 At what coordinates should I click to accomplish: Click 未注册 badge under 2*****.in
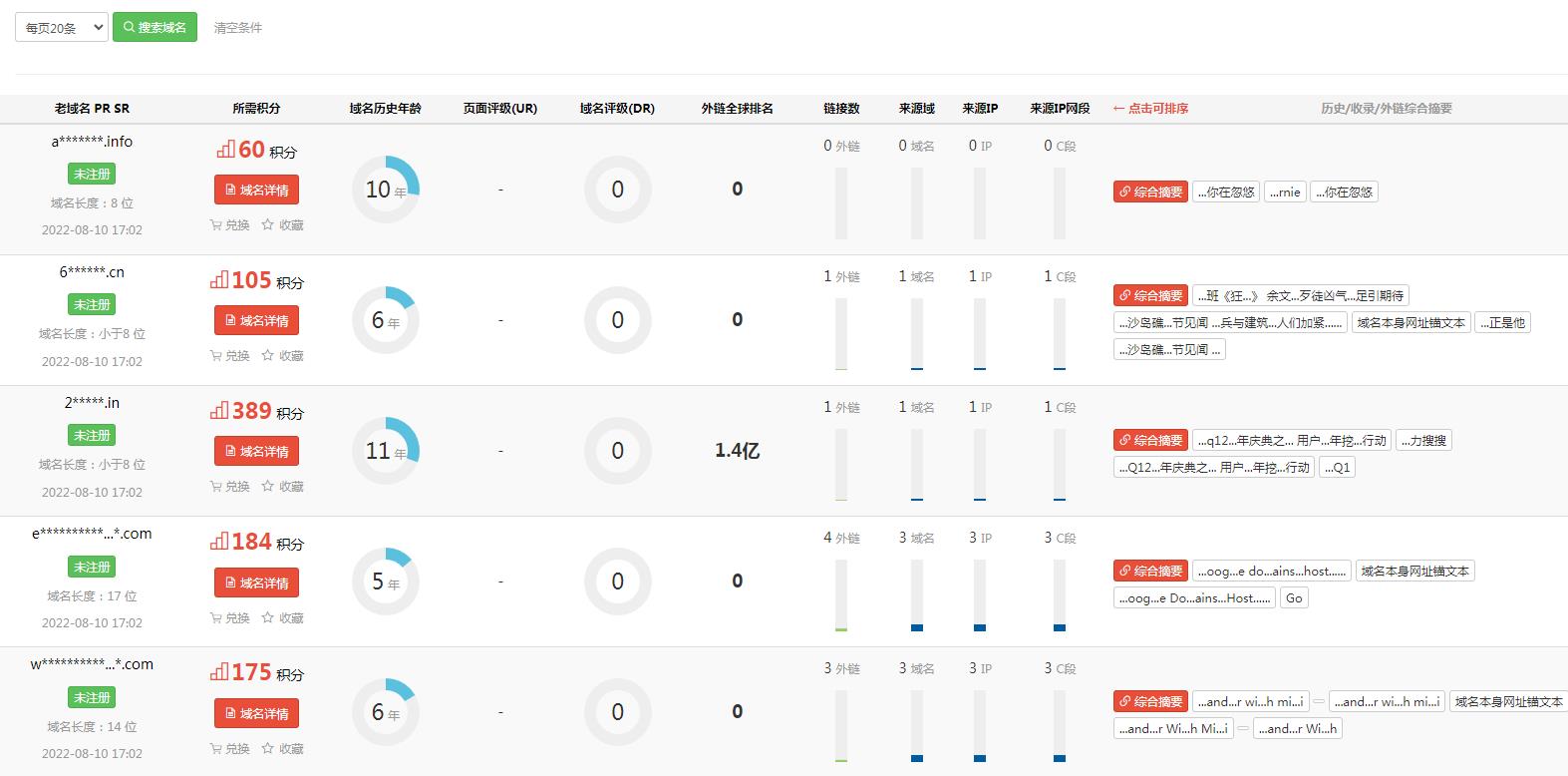pos(92,435)
